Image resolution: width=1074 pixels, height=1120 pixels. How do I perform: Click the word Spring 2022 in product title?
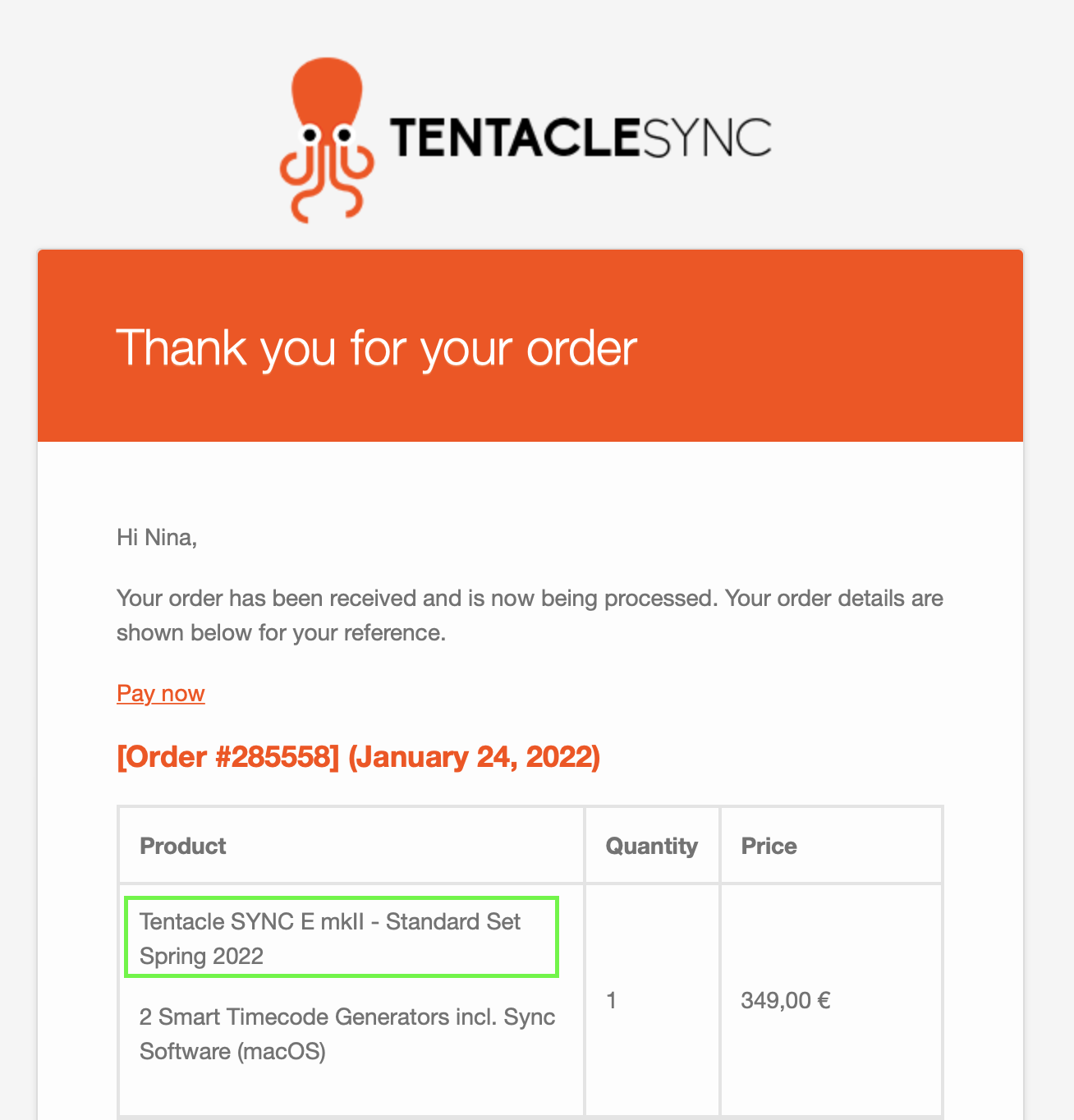point(201,957)
